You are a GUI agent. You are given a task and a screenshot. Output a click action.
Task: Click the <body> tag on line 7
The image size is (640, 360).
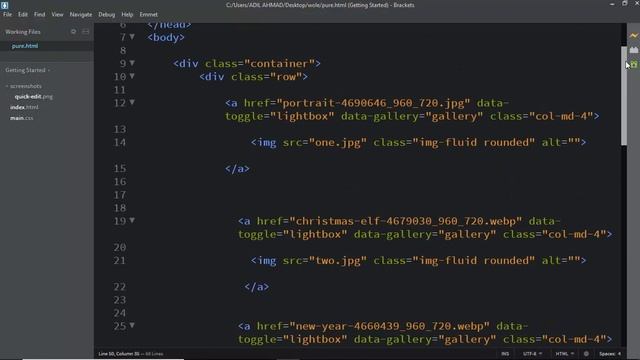point(166,37)
